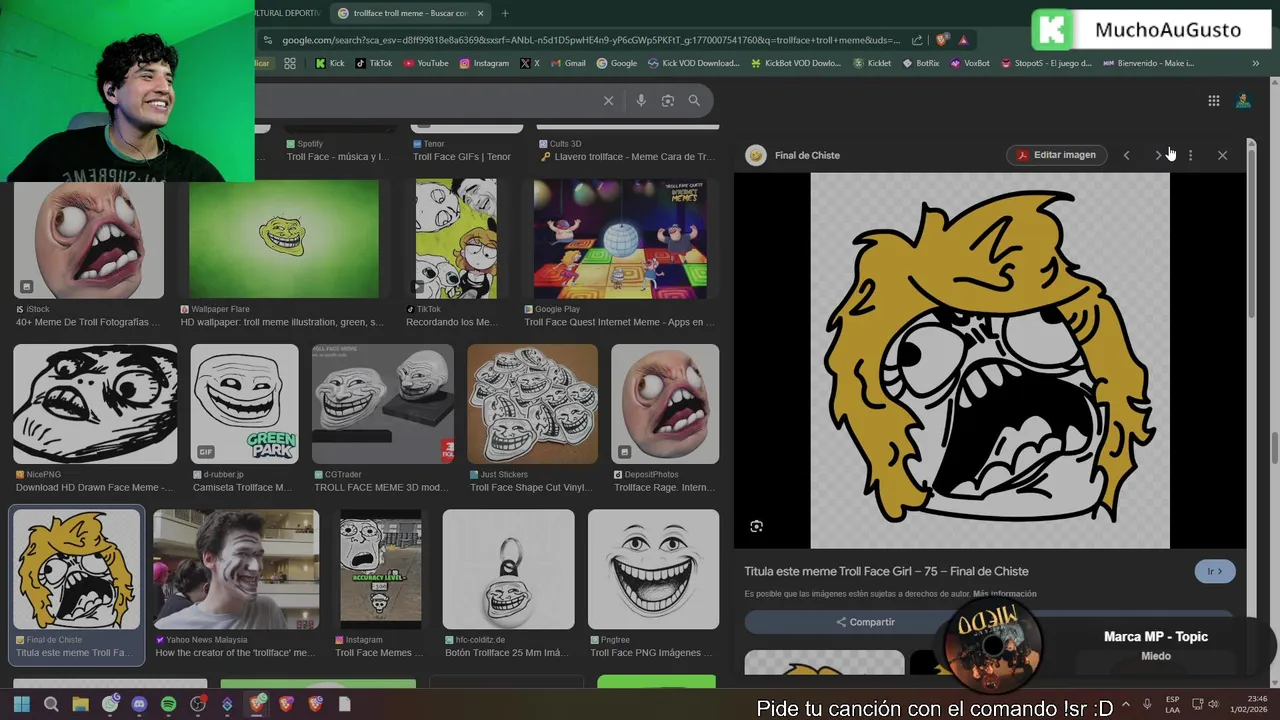Close the trollface troll meme tab
1280x720 pixels.
481,13
